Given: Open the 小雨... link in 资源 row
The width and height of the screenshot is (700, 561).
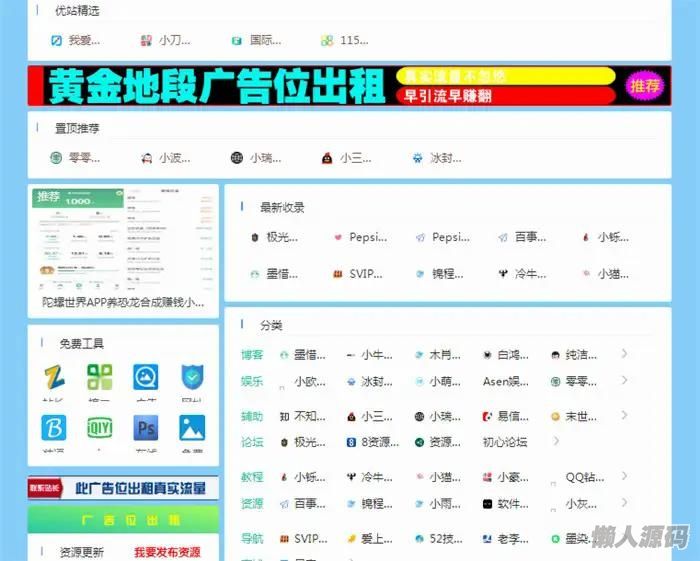Looking at the screenshot, I should 446,504.
